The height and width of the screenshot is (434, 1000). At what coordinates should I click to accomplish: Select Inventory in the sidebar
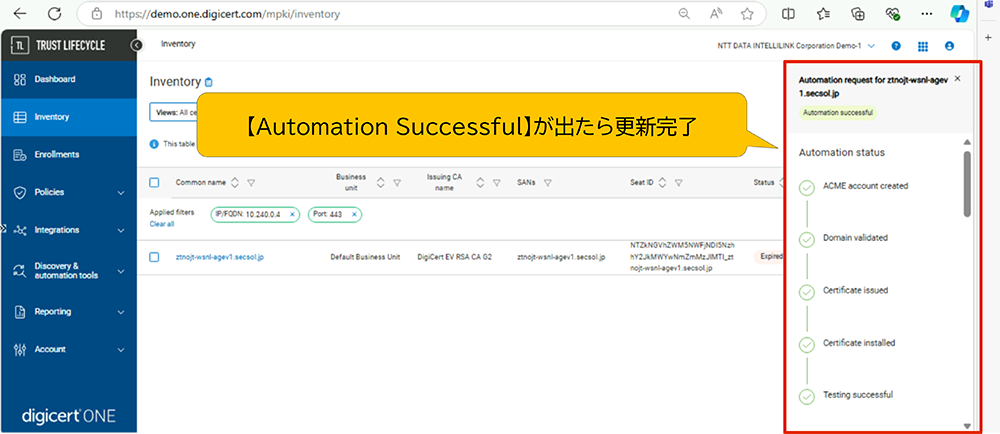coord(68,117)
